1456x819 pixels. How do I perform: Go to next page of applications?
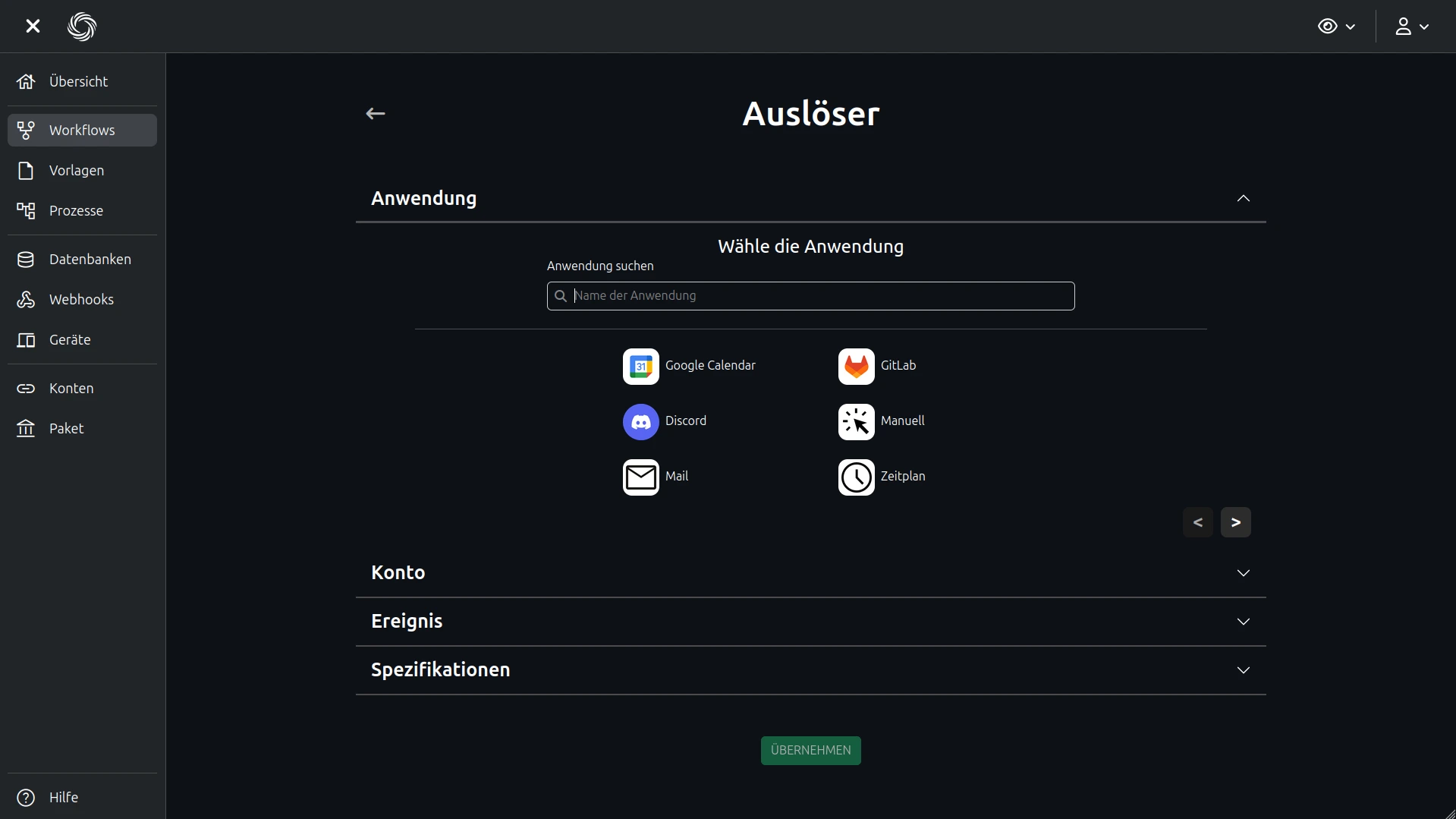(x=1235, y=522)
